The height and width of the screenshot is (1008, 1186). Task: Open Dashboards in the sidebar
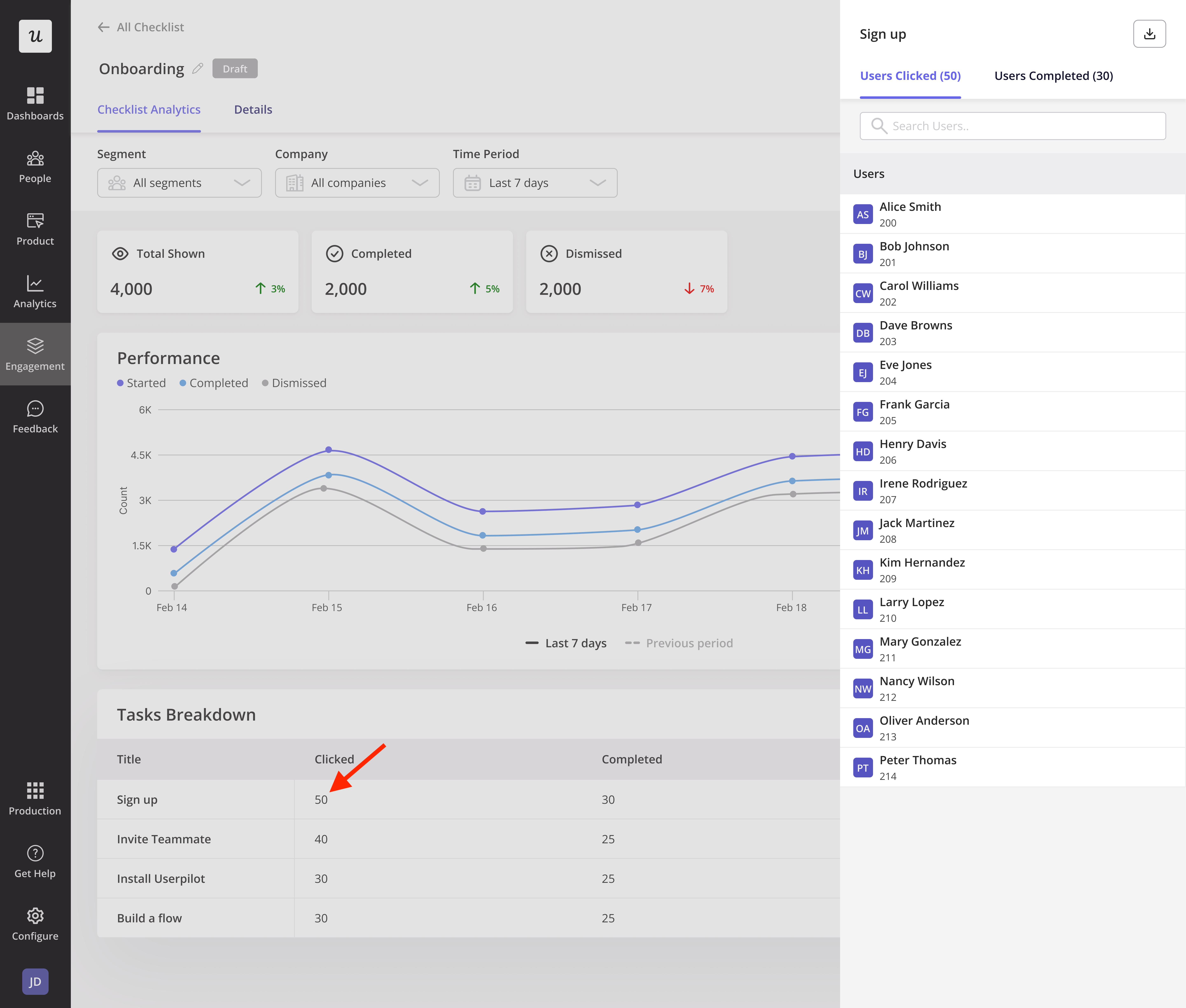tap(35, 104)
